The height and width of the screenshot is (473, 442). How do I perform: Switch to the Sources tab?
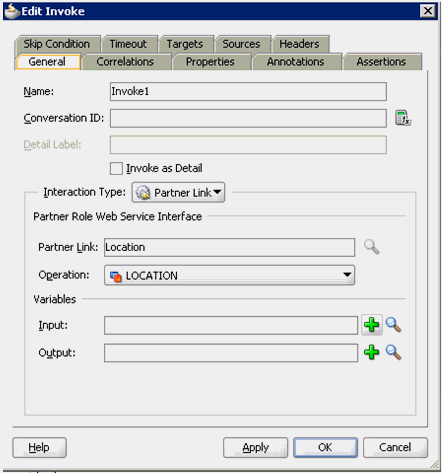[x=242, y=44]
